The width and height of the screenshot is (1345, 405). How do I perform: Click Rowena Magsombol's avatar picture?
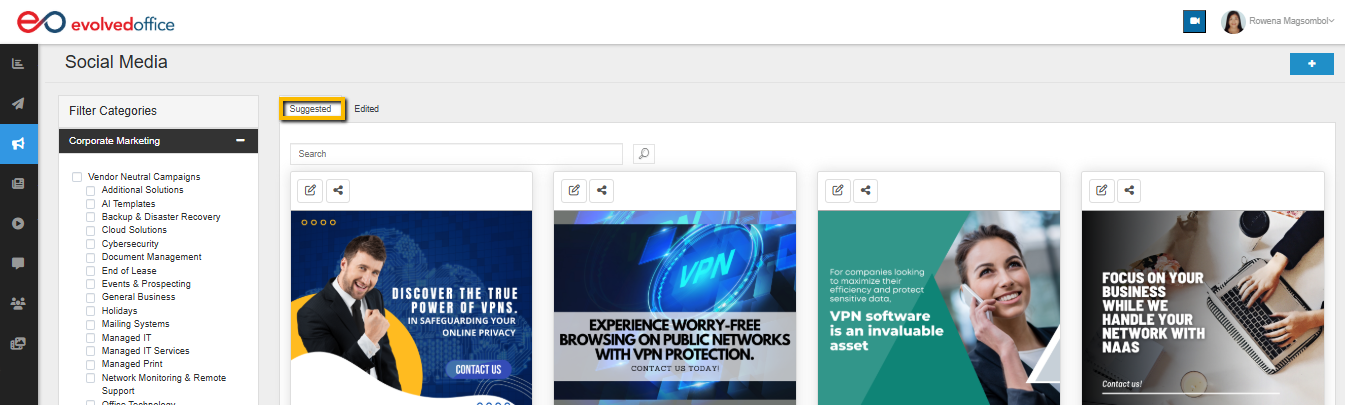click(1233, 21)
